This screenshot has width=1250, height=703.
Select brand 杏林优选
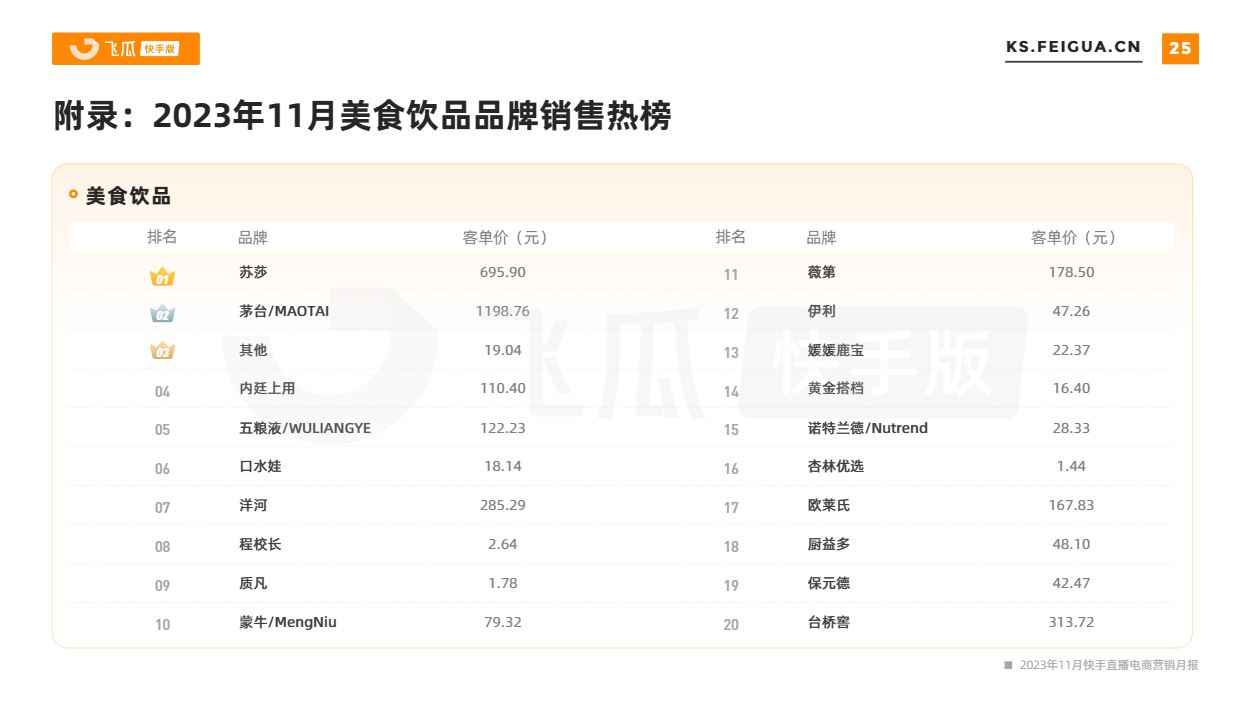pyautogui.click(x=835, y=466)
